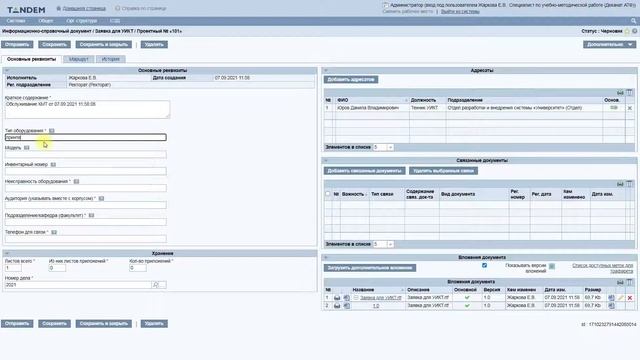Click the contact phone input field
The height and width of the screenshot is (360, 640).
(86, 239)
